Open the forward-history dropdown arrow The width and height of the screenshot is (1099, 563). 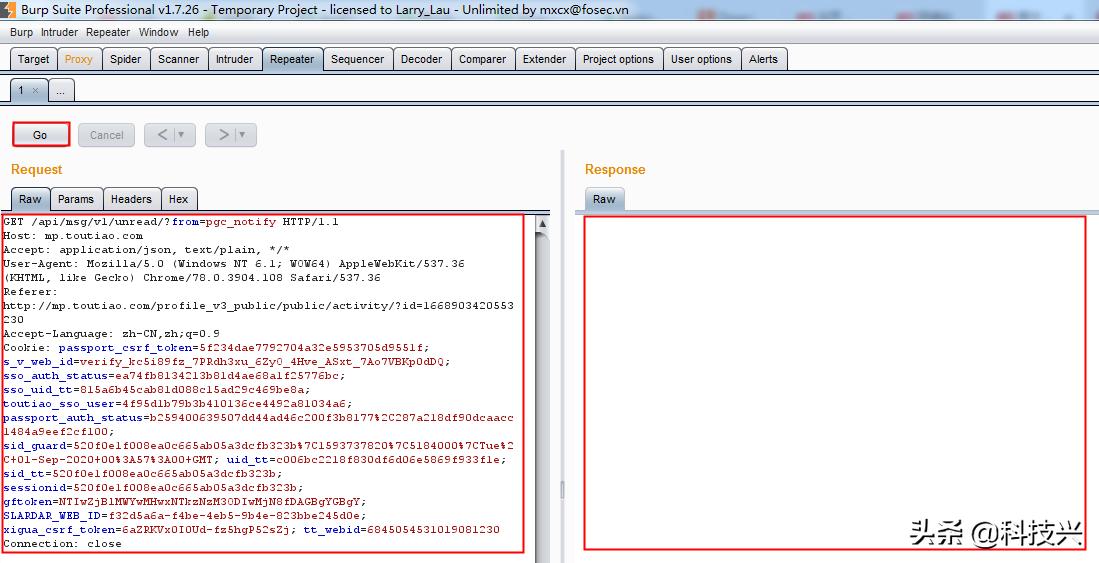click(243, 135)
